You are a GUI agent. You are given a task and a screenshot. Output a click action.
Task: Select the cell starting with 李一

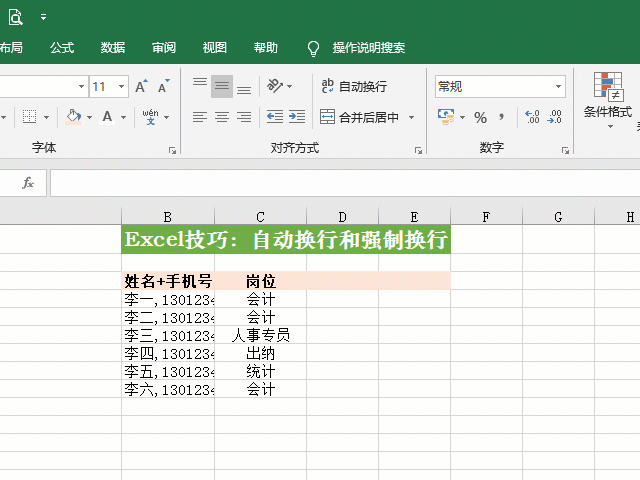(168, 299)
